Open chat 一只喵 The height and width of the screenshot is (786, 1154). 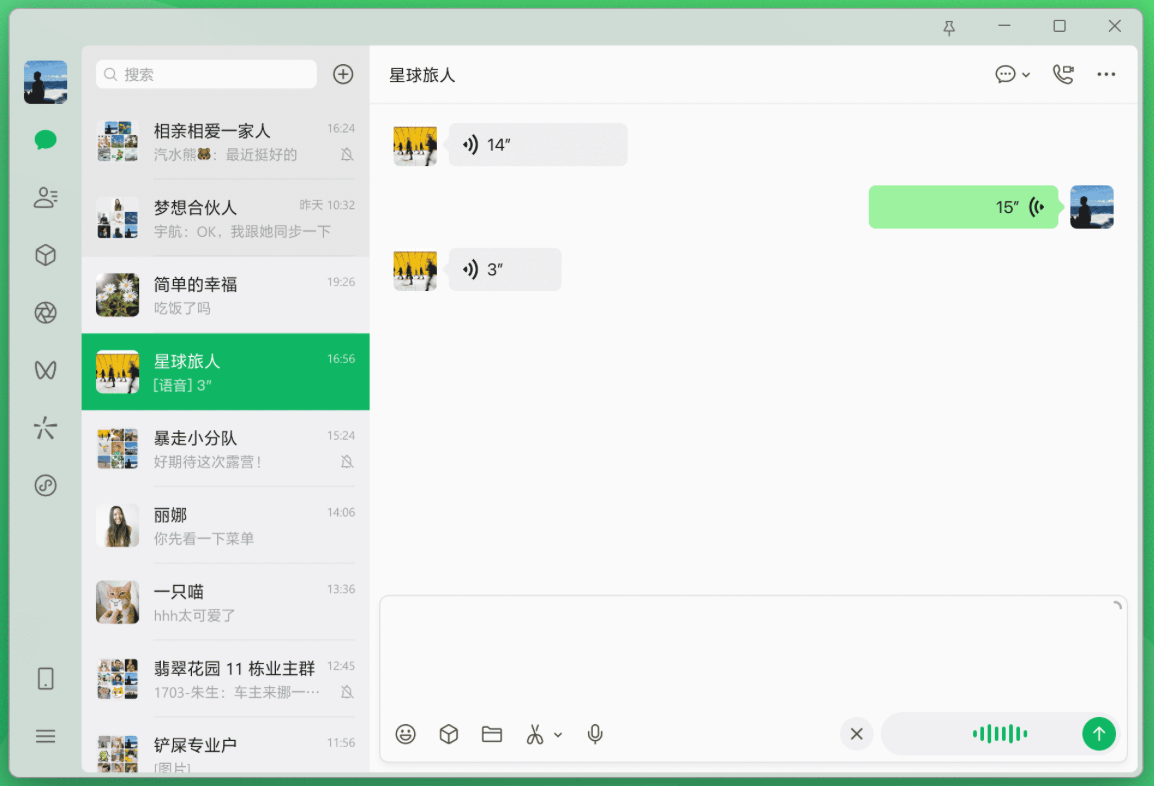pos(225,602)
